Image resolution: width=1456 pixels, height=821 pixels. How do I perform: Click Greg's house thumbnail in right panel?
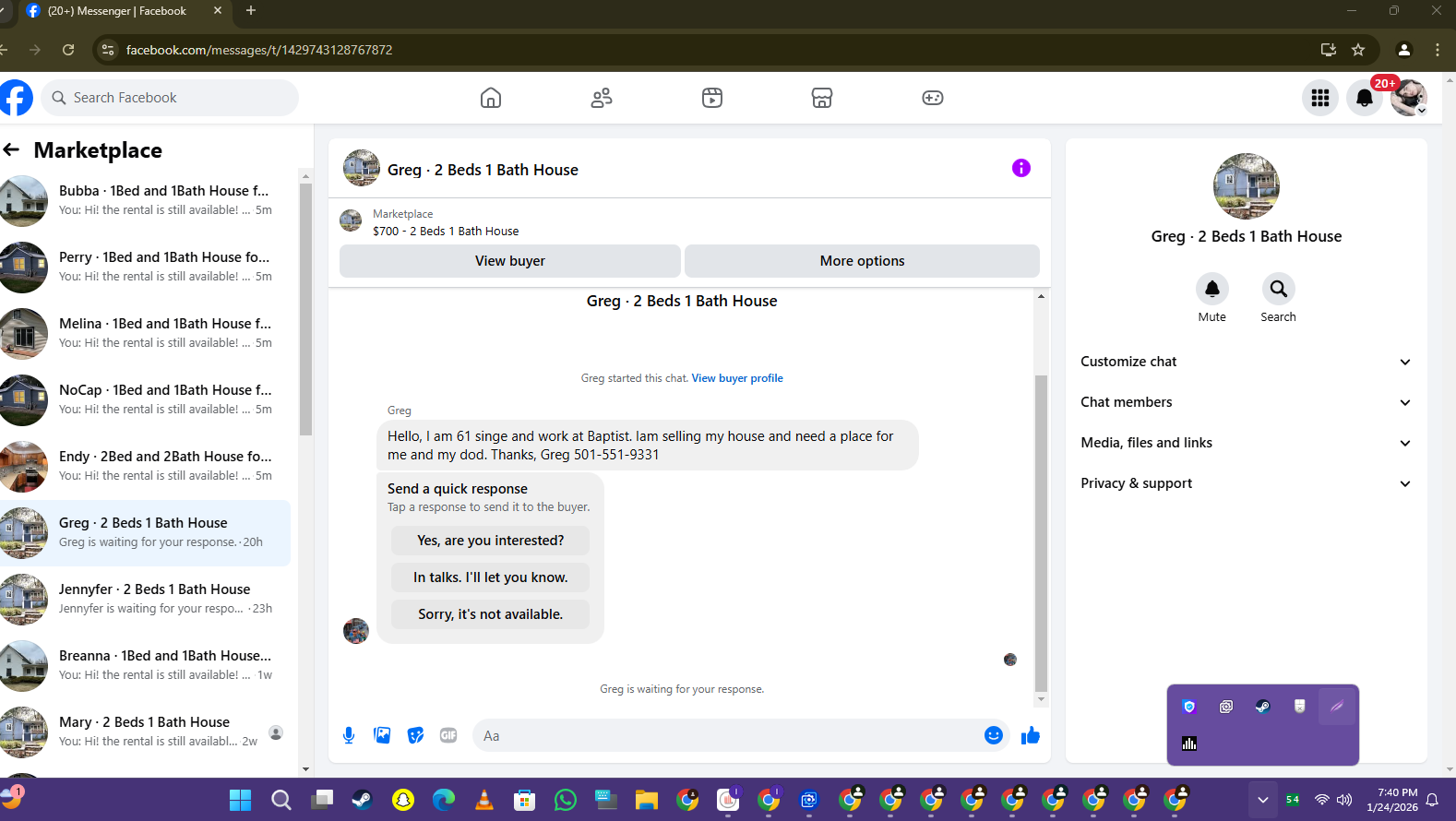pos(1247,186)
